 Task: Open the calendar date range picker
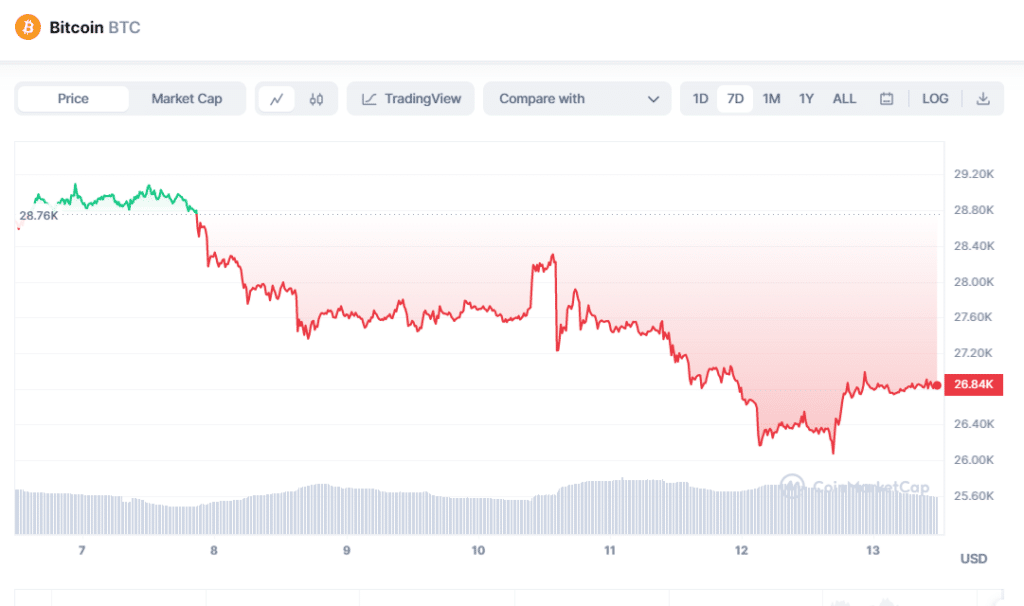click(886, 99)
